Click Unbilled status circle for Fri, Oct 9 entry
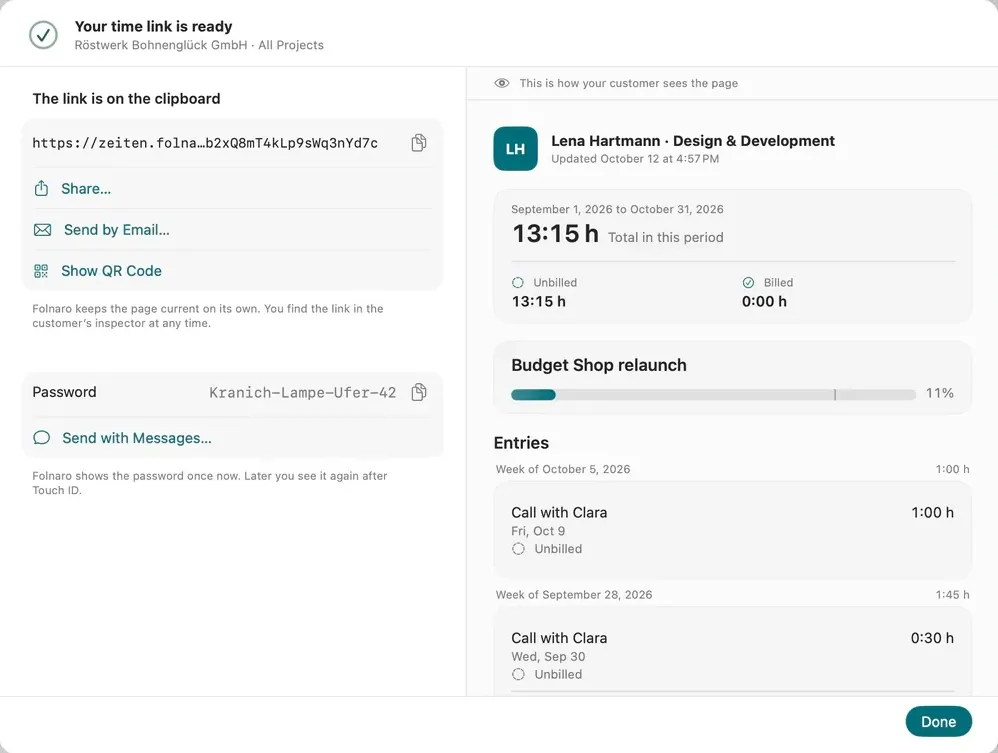 click(x=519, y=549)
